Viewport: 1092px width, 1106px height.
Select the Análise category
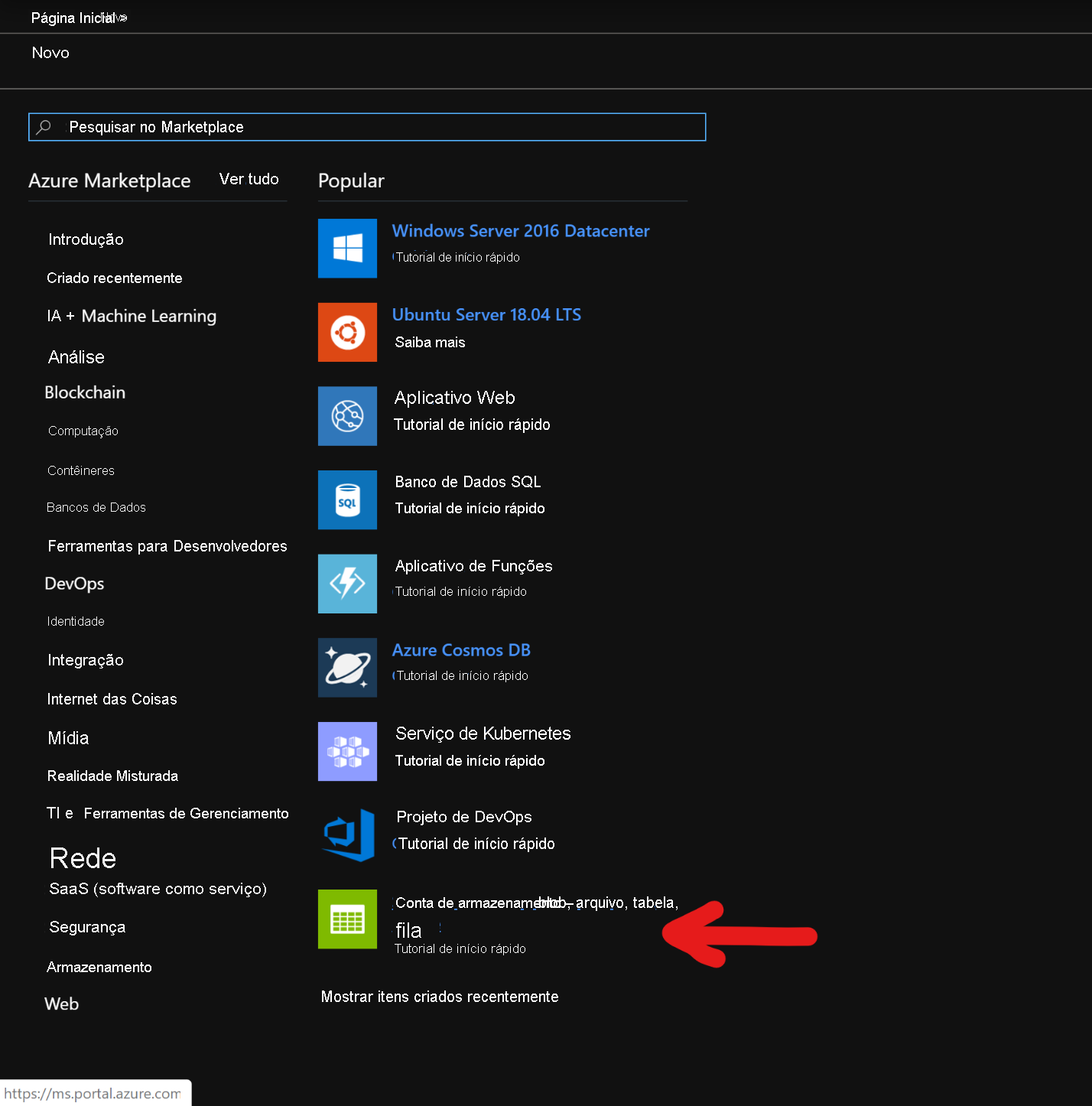pyautogui.click(x=76, y=357)
